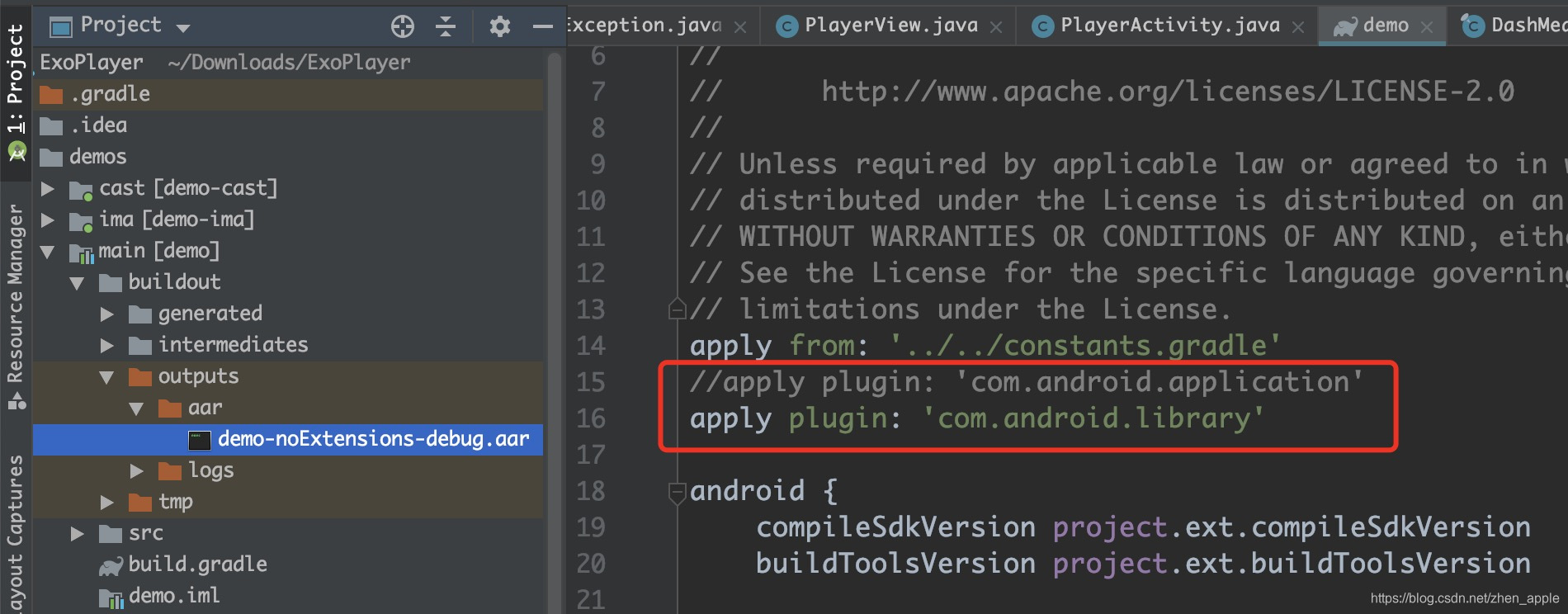
Task: Fold the android block at line 18
Action: [677, 493]
